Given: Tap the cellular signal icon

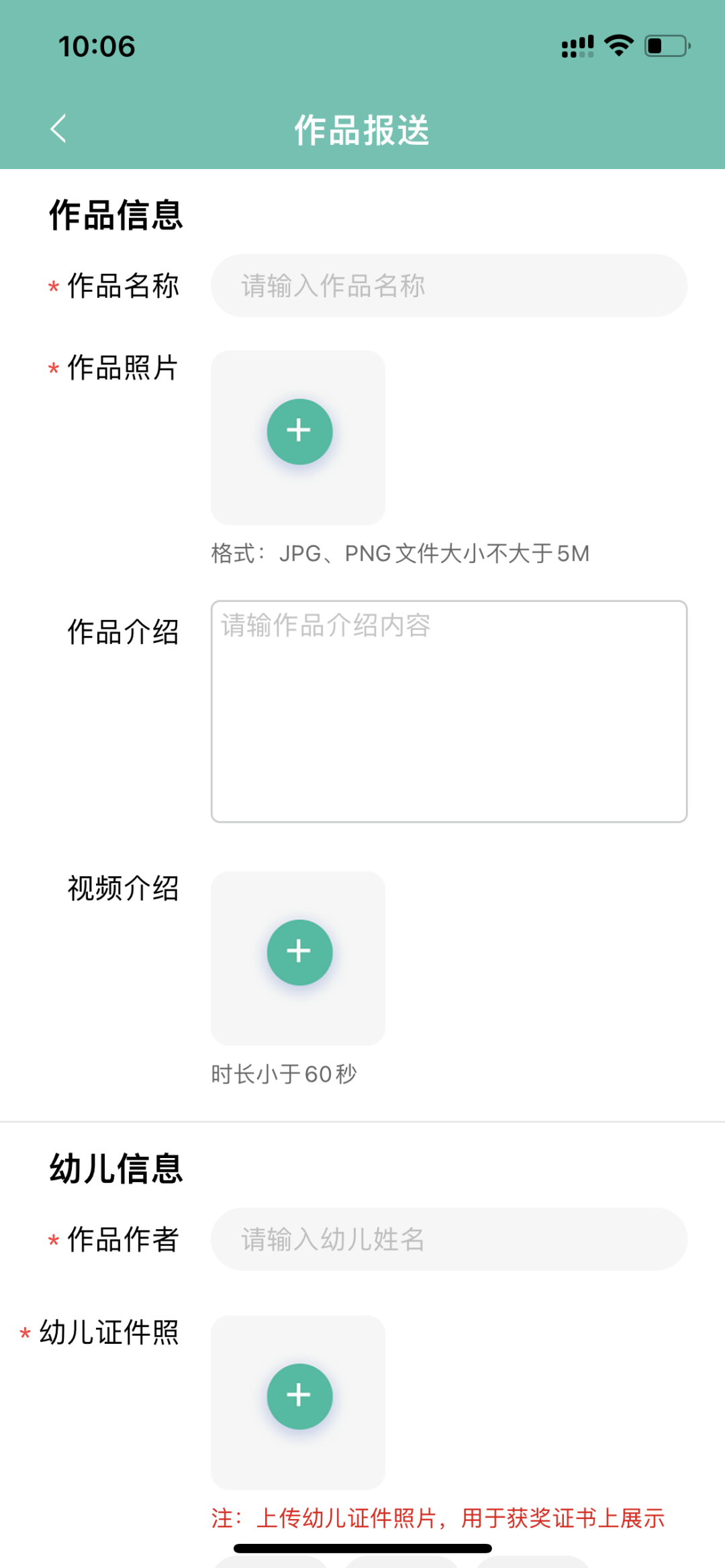Looking at the screenshot, I should (577, 46).
